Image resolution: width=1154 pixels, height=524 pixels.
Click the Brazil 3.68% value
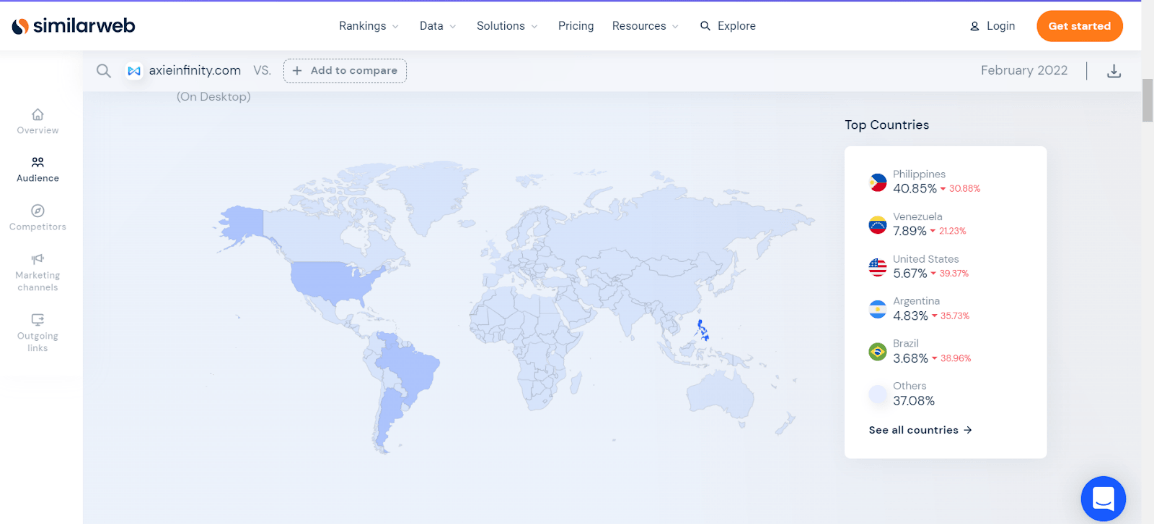coord(911,358)
